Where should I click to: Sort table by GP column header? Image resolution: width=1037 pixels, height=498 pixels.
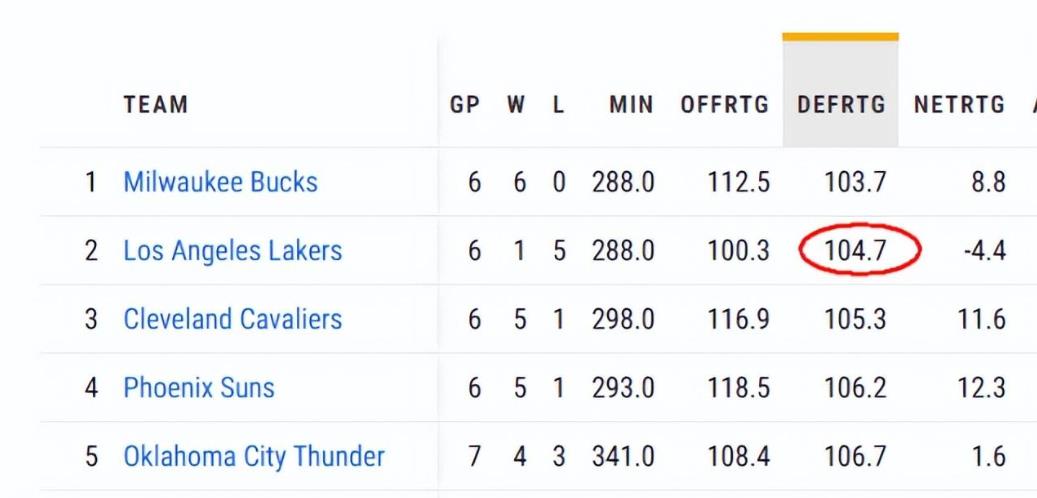[x=464, y=104]
